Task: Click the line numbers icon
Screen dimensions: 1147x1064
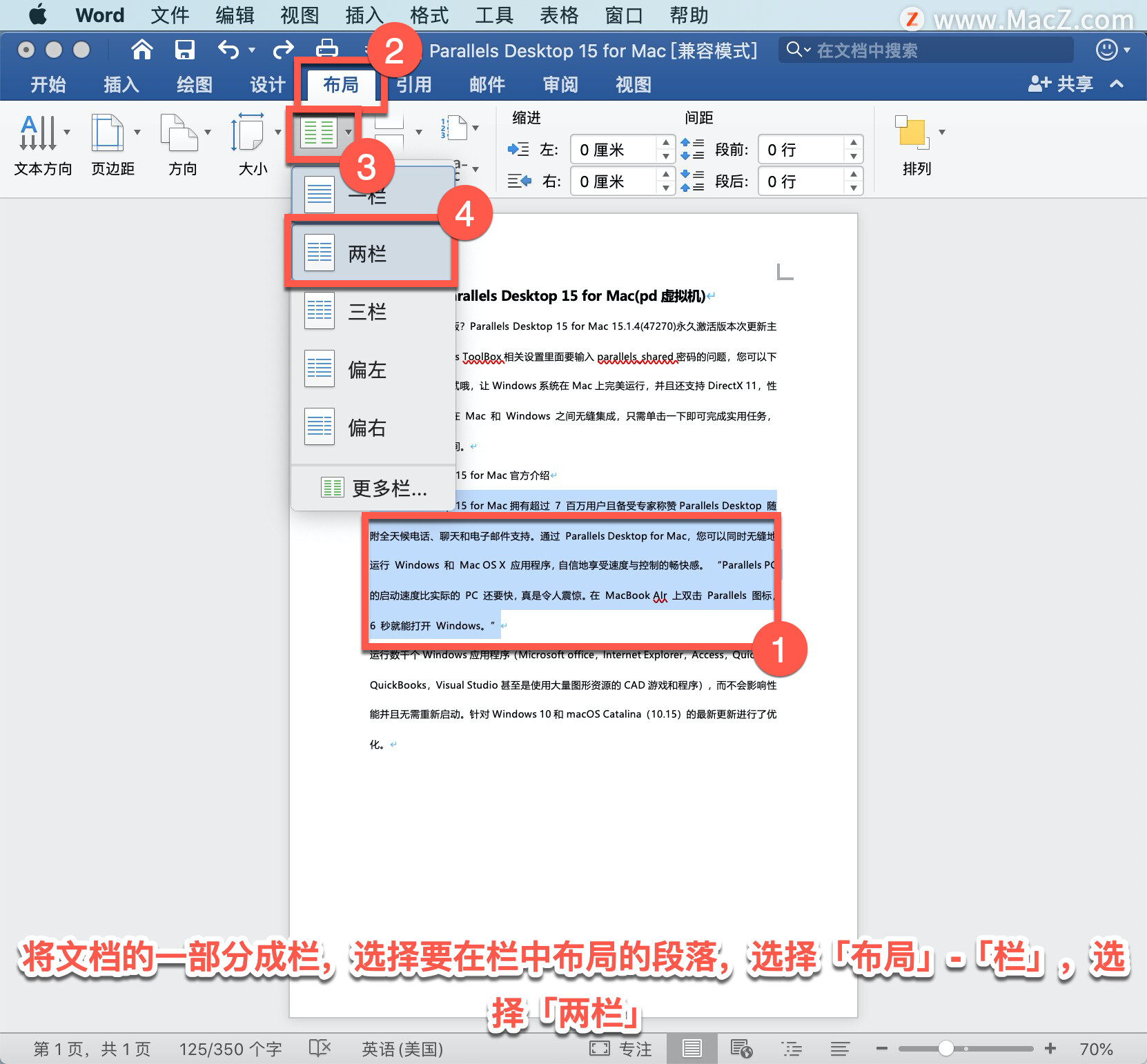Action: [454, 128]
